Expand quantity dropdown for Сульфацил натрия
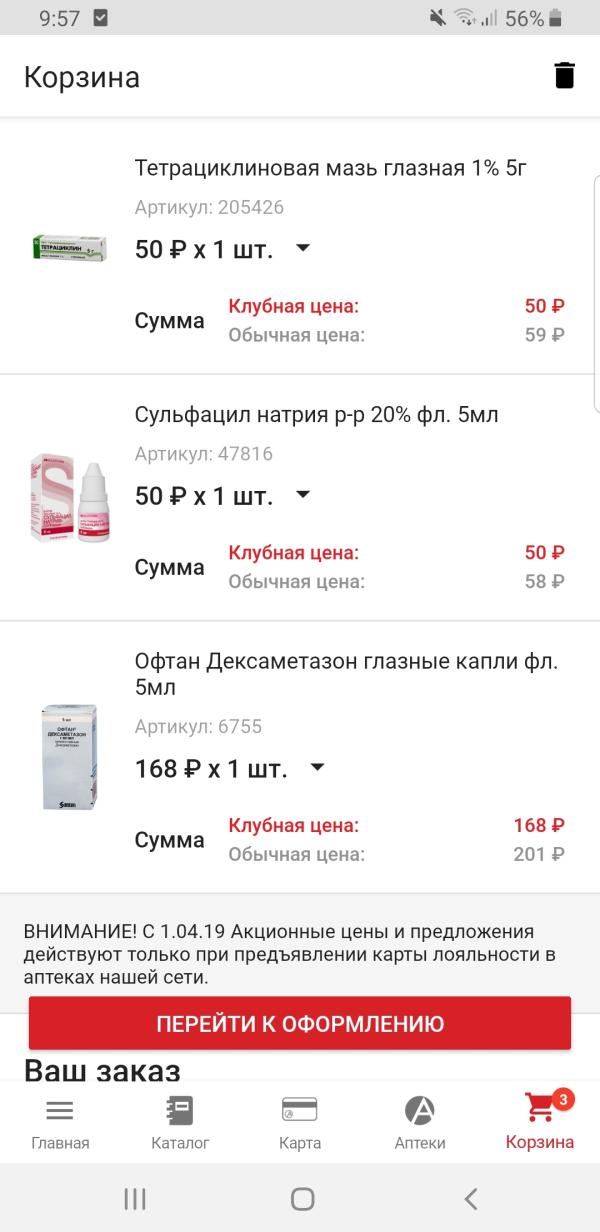The width and height of the screenshot is (600, 1232). [x=304, y=494]
